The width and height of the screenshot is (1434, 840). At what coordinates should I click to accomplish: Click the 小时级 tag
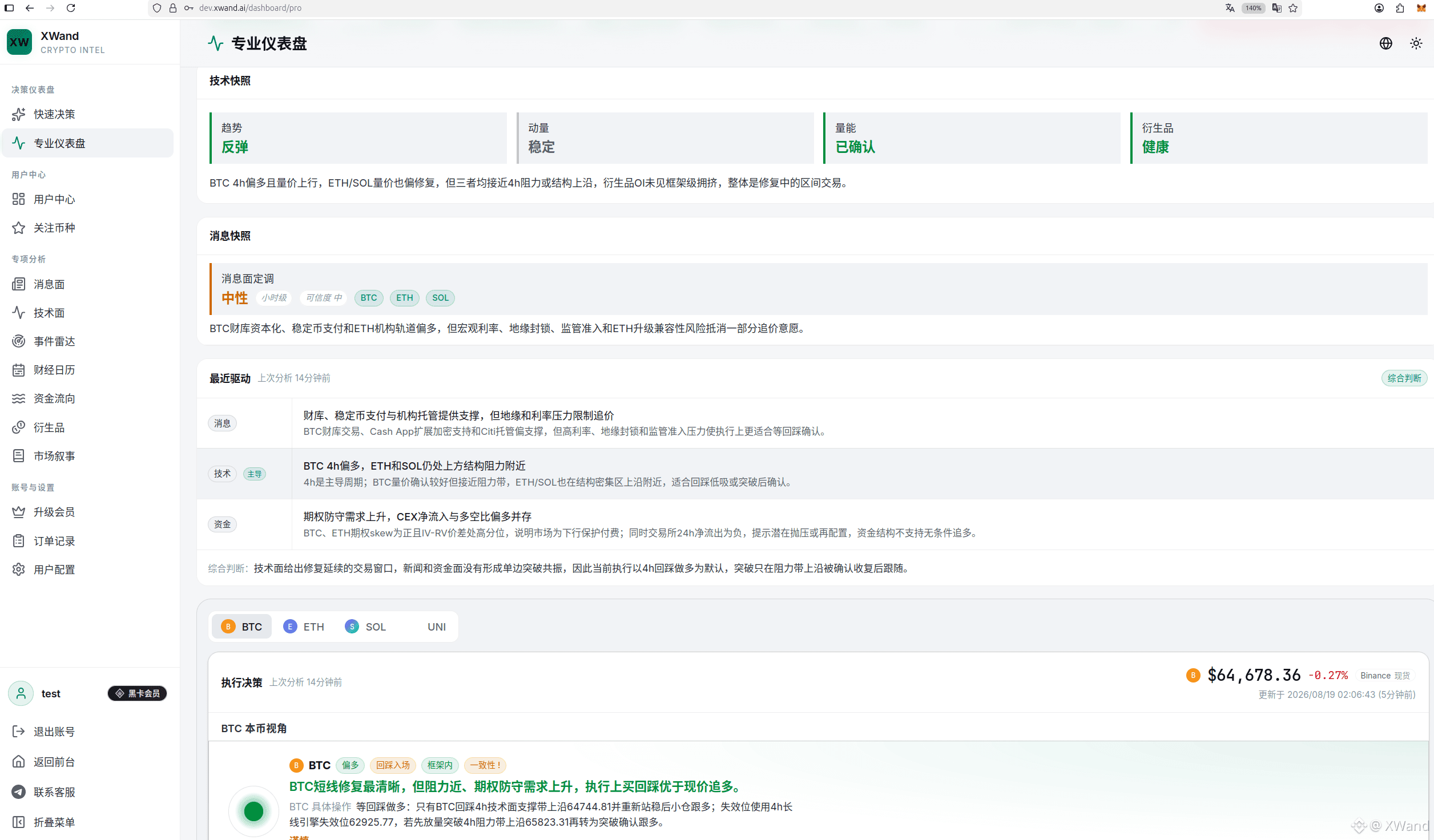point(275,298)
